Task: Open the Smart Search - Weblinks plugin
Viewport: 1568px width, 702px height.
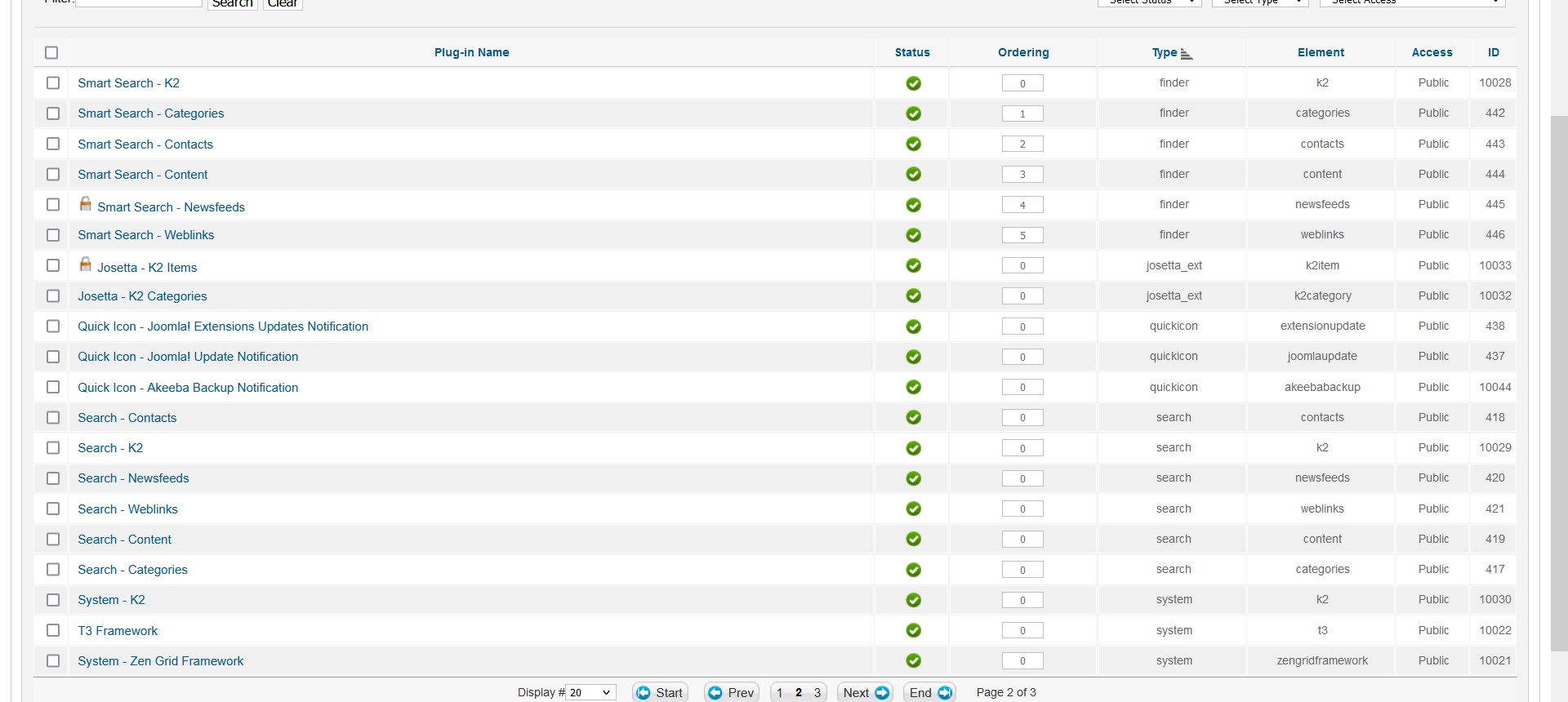Action: pos(146,235)
